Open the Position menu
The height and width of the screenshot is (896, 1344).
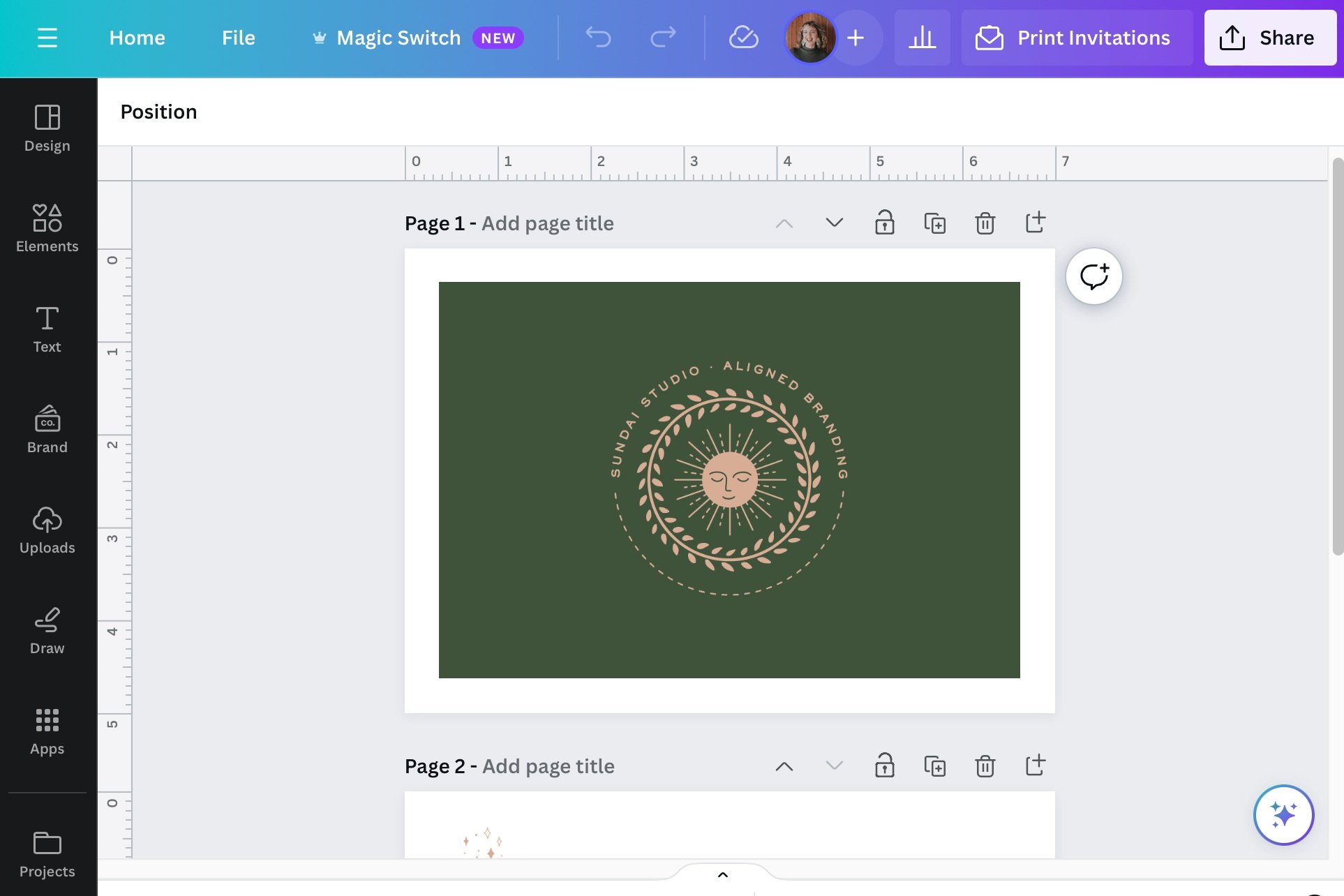(158, 112)
